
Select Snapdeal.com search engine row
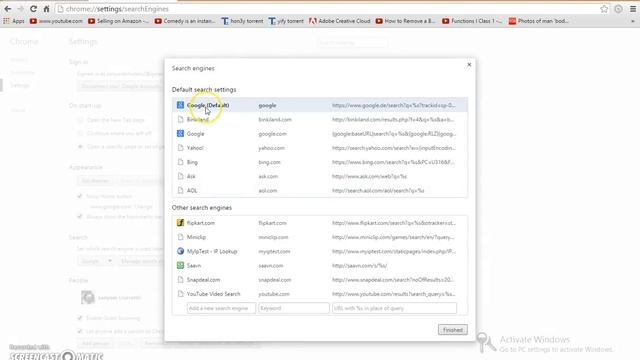pos(320,280)
